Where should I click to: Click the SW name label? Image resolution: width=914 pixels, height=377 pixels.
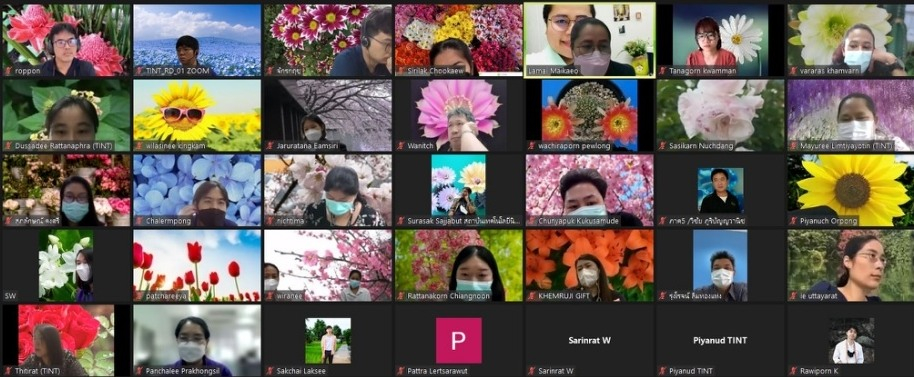10,296
